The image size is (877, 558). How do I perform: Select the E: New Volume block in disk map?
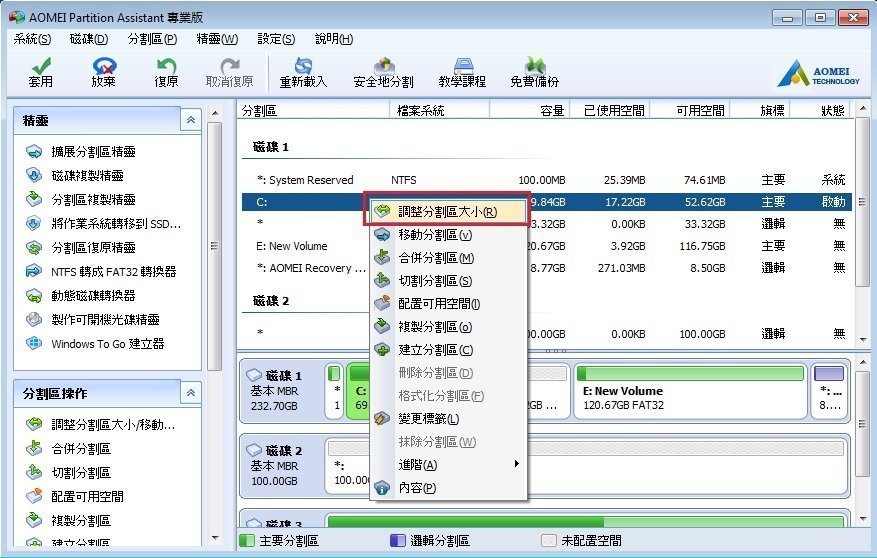690,391
